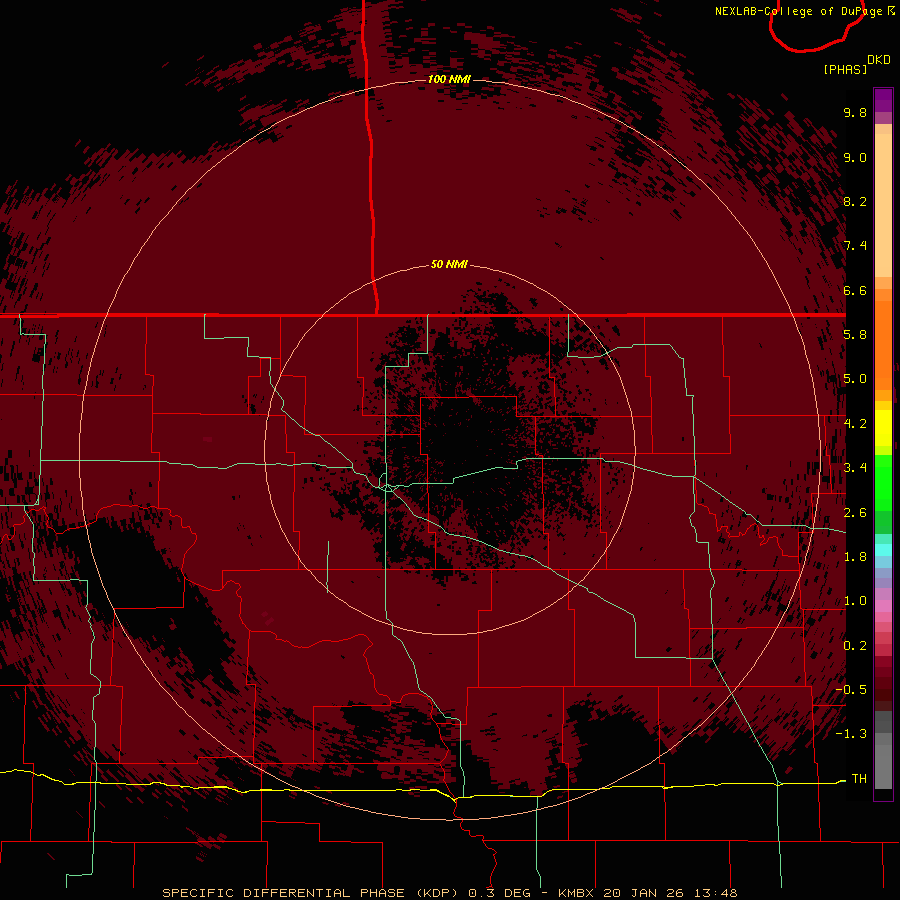Click the orange segment of the color bar

[883, 346]
